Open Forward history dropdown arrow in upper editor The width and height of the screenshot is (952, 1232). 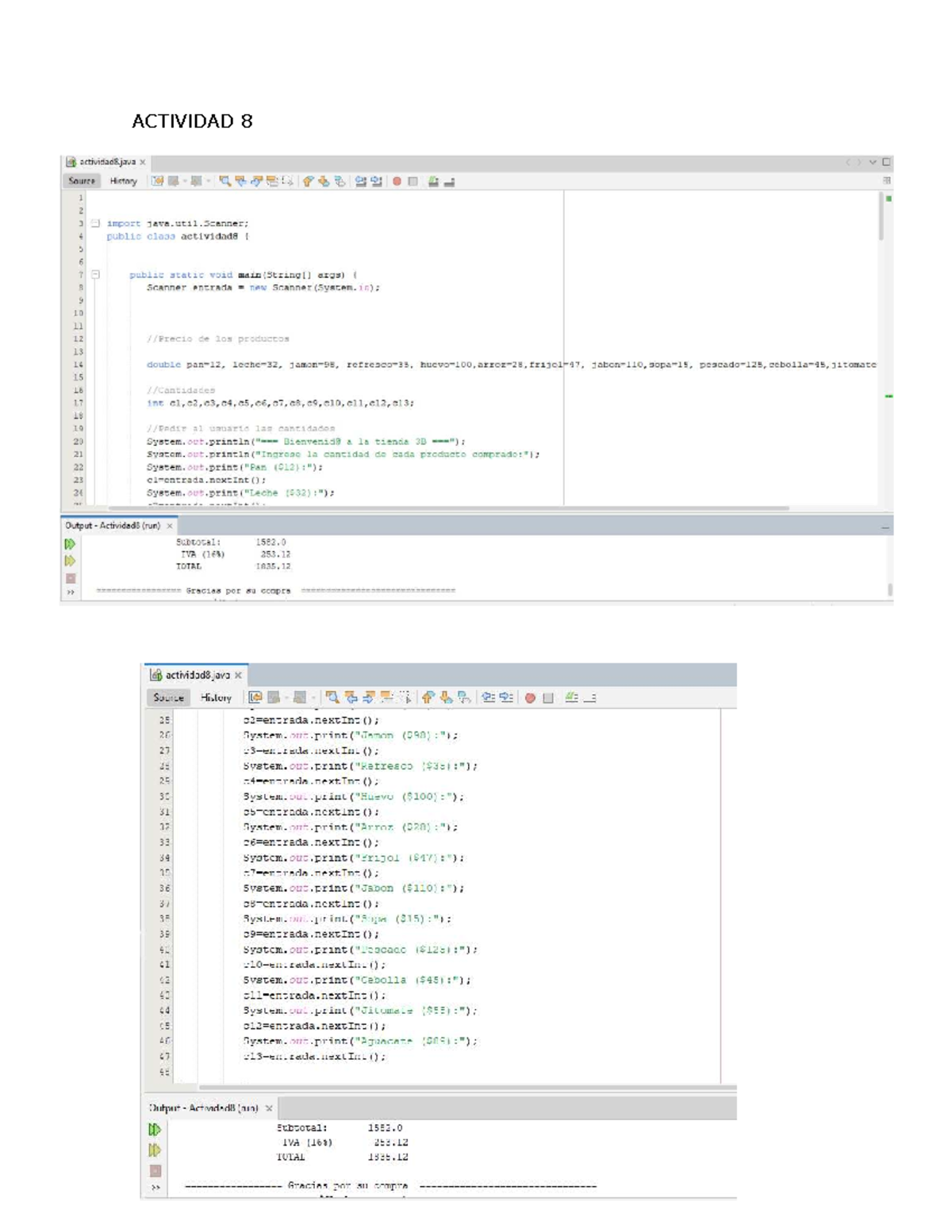tap(209, 181)
